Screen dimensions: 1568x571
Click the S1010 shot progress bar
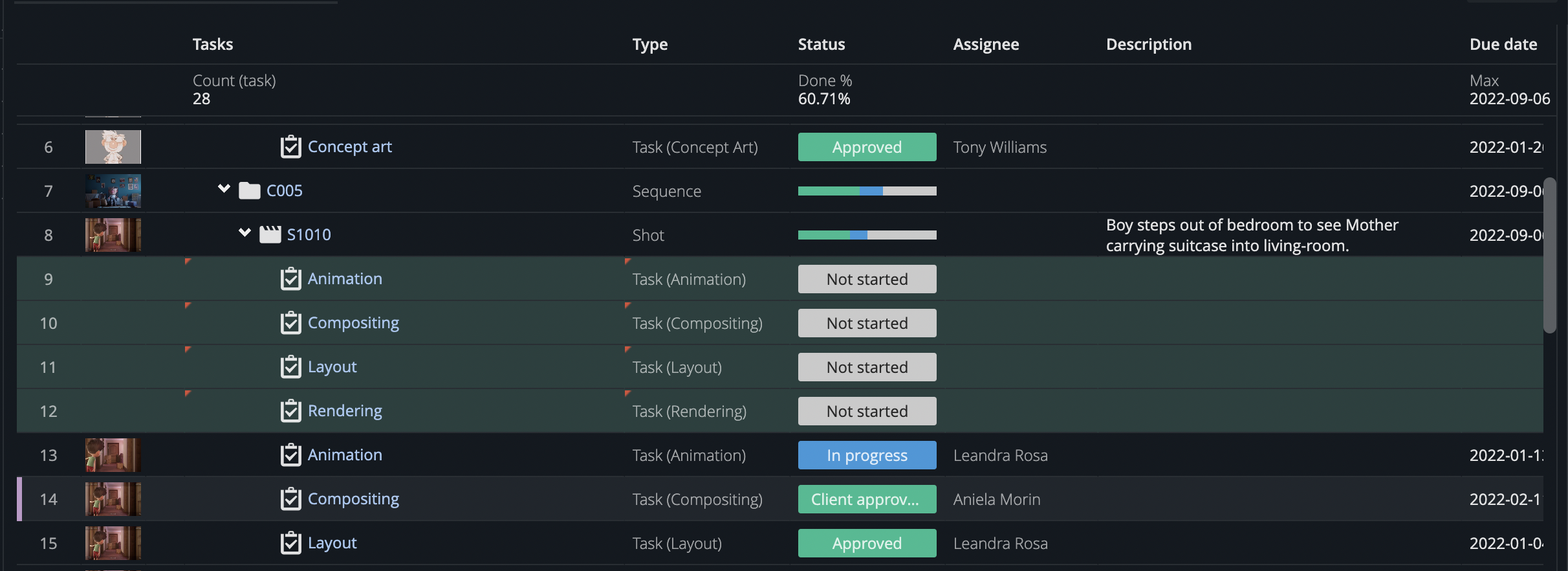click(x=867, y=235)
